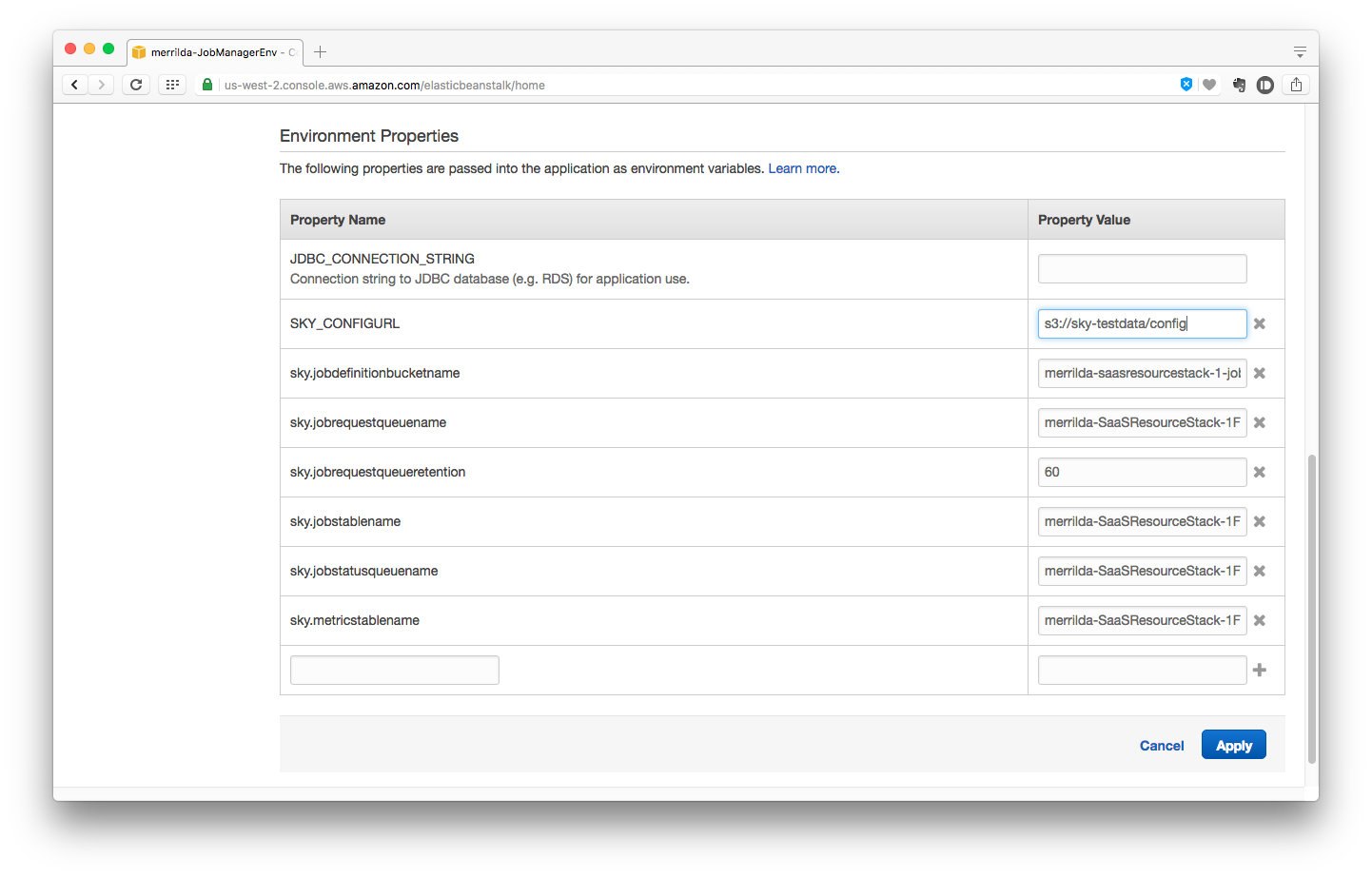
Task: Click the heart bookmark icon
Action: (1209, 85)
